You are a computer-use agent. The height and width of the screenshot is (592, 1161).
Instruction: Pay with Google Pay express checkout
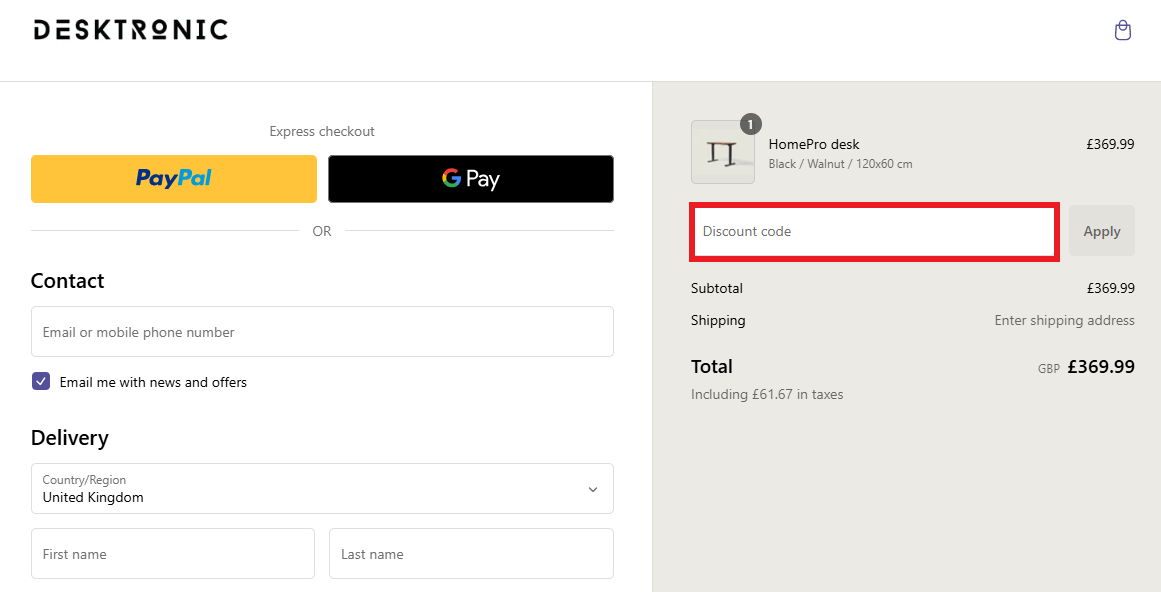tap(471, 178)
